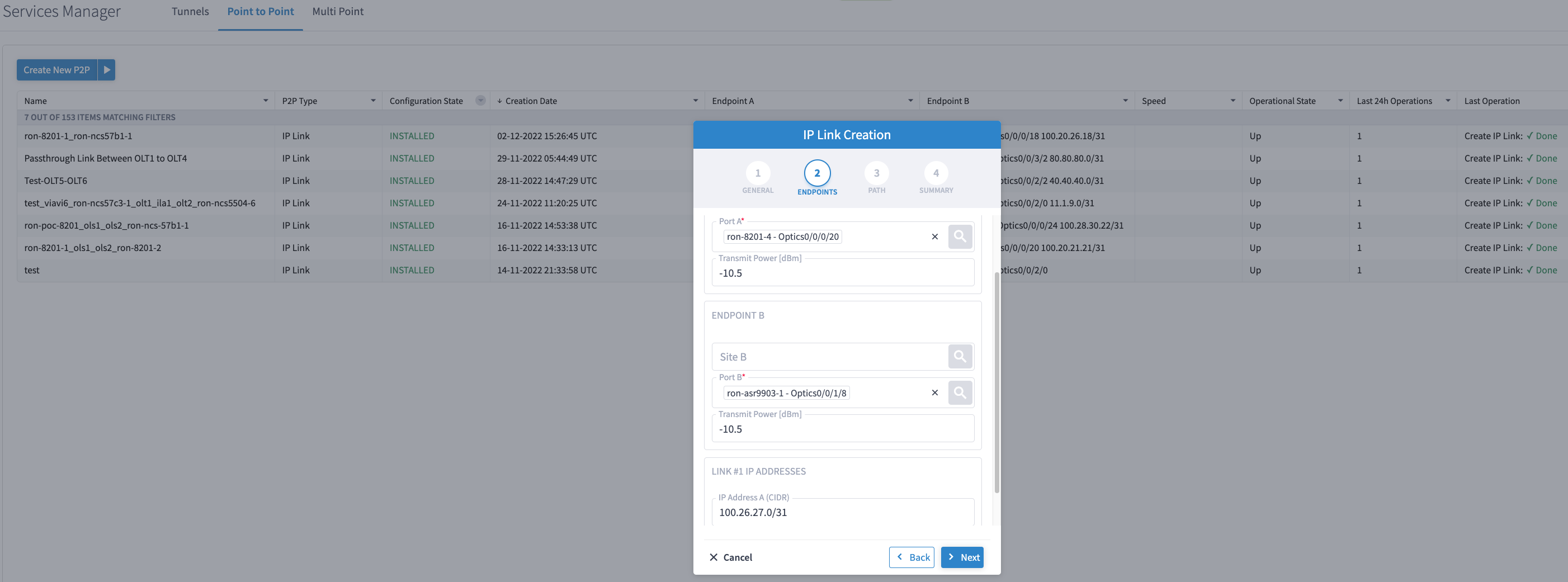Image resolution: width=1568 pixels, height=582 pixels.
Task: Open the Speed column filter dropdown
Action: pyautogui.click(x=1234, y=101)
